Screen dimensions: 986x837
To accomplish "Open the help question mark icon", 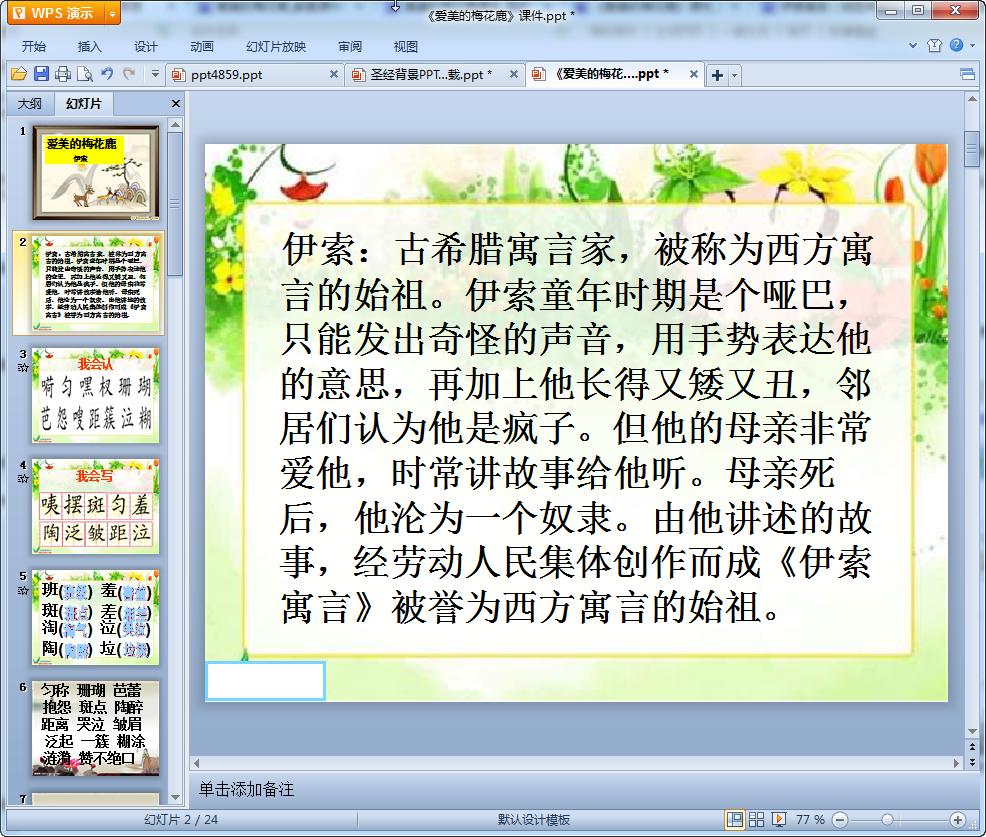I will coord(956,45).
